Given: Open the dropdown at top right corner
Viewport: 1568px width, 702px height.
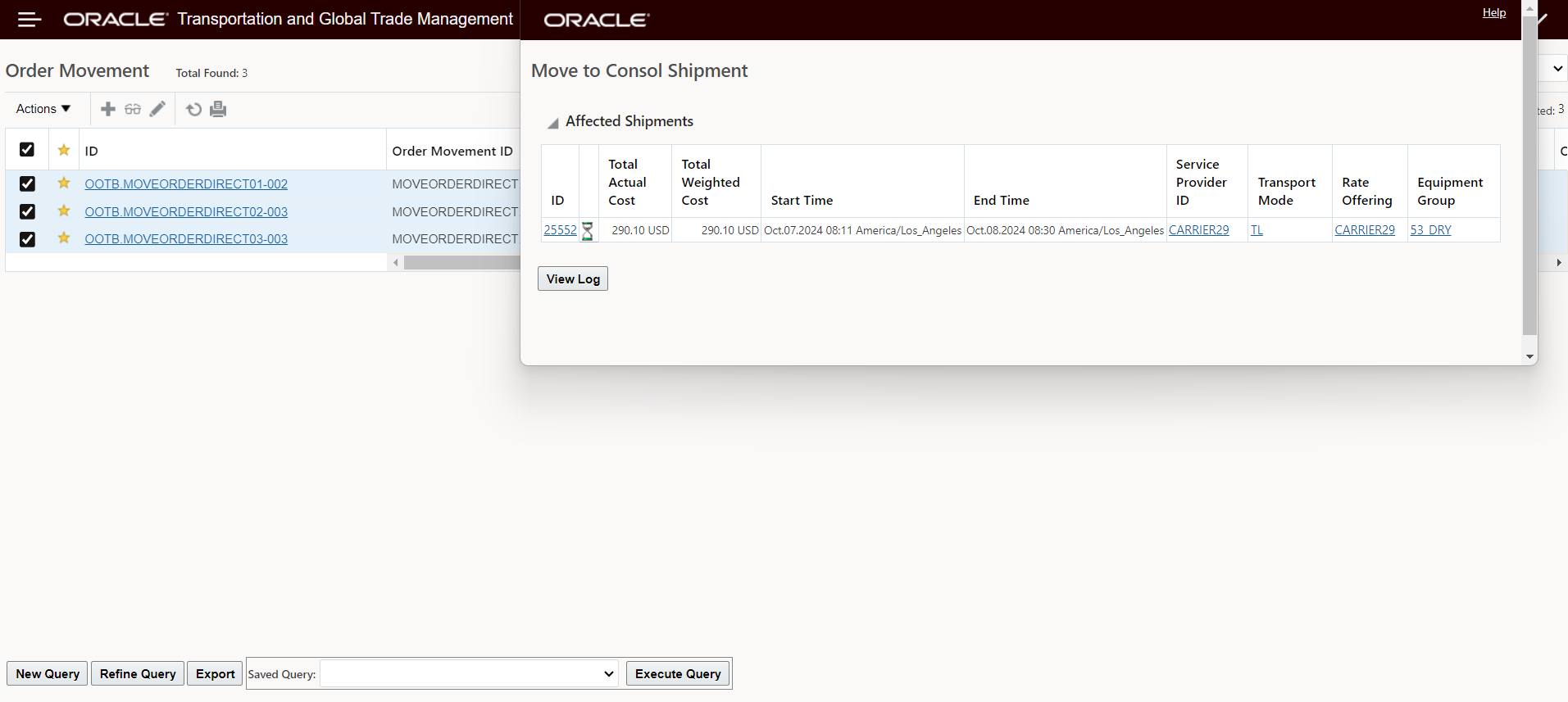Looking at the screenshot, I should click(x=1557, y=69).
